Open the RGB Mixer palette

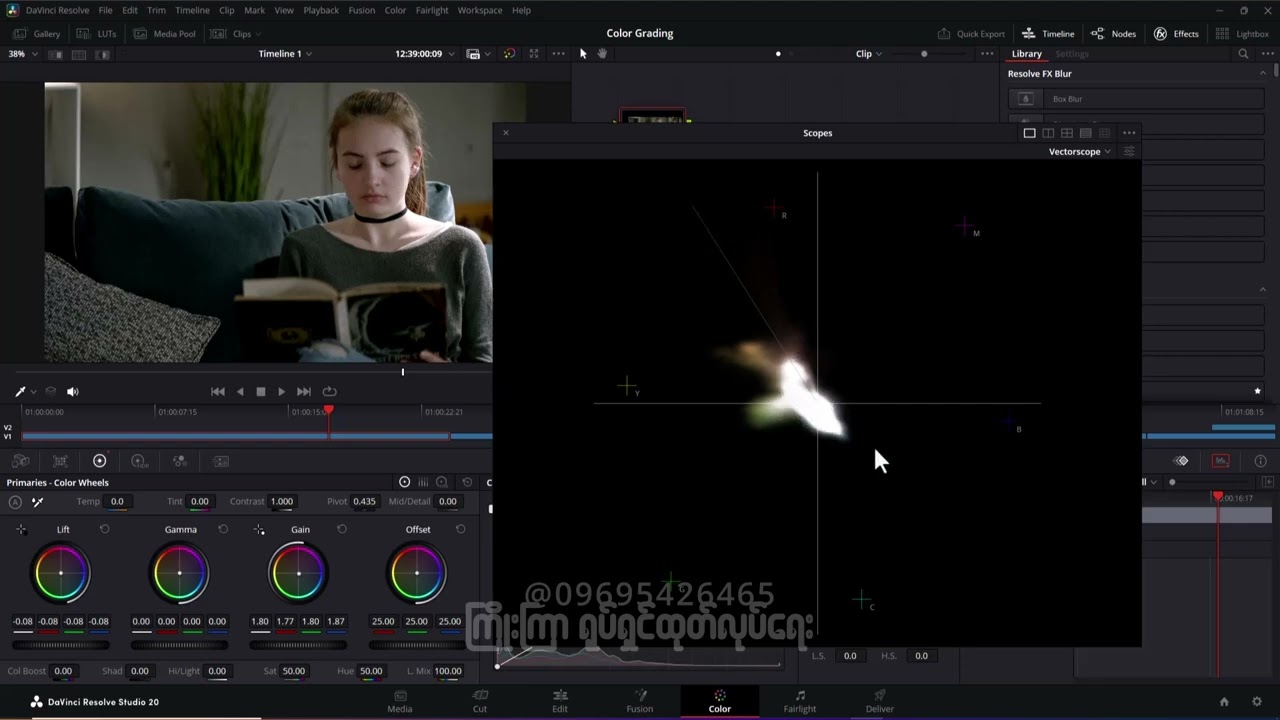coord(180,461)
